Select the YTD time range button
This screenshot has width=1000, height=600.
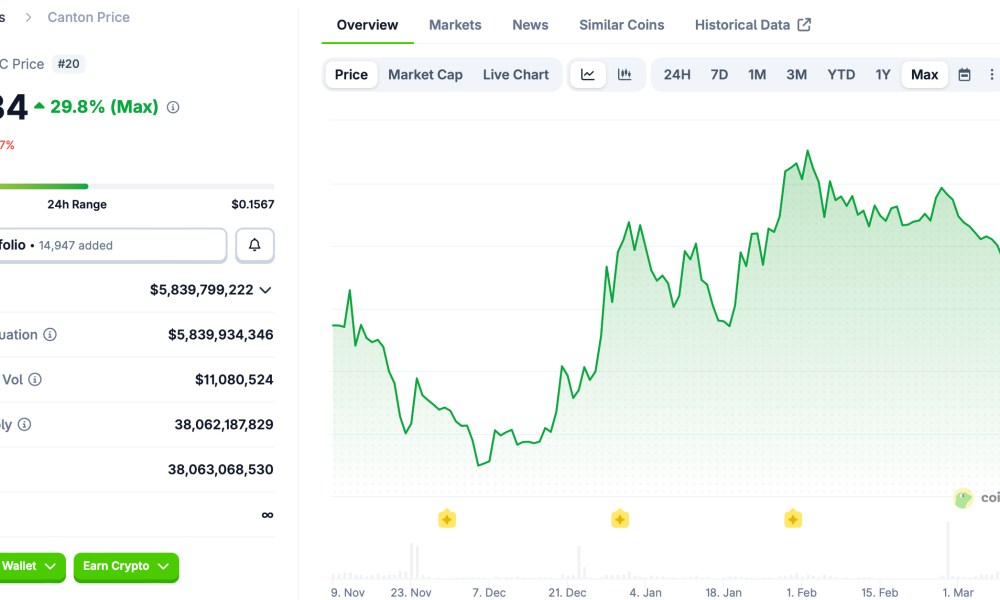click(x=841, y=75)
